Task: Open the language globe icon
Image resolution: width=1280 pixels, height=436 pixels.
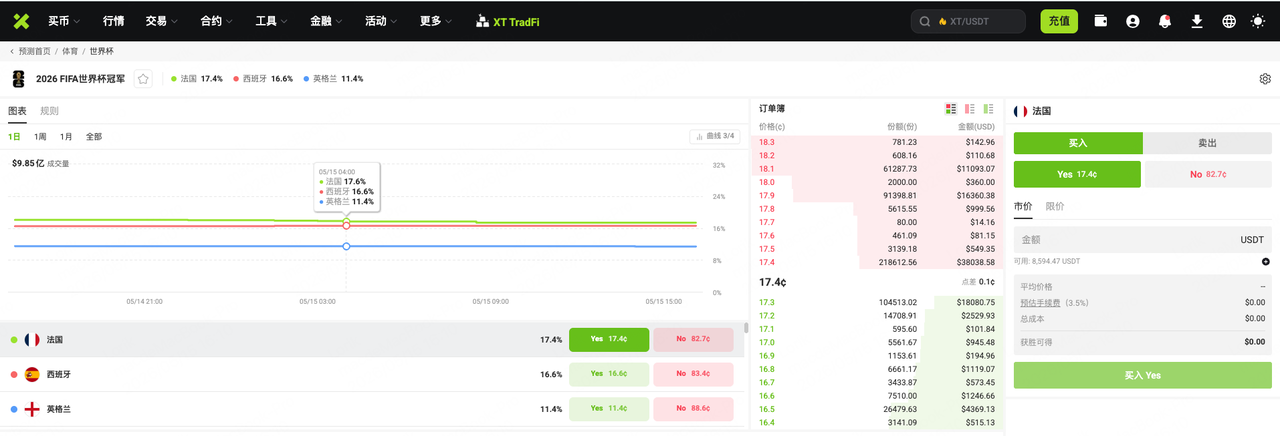Action: point(1229,21)
